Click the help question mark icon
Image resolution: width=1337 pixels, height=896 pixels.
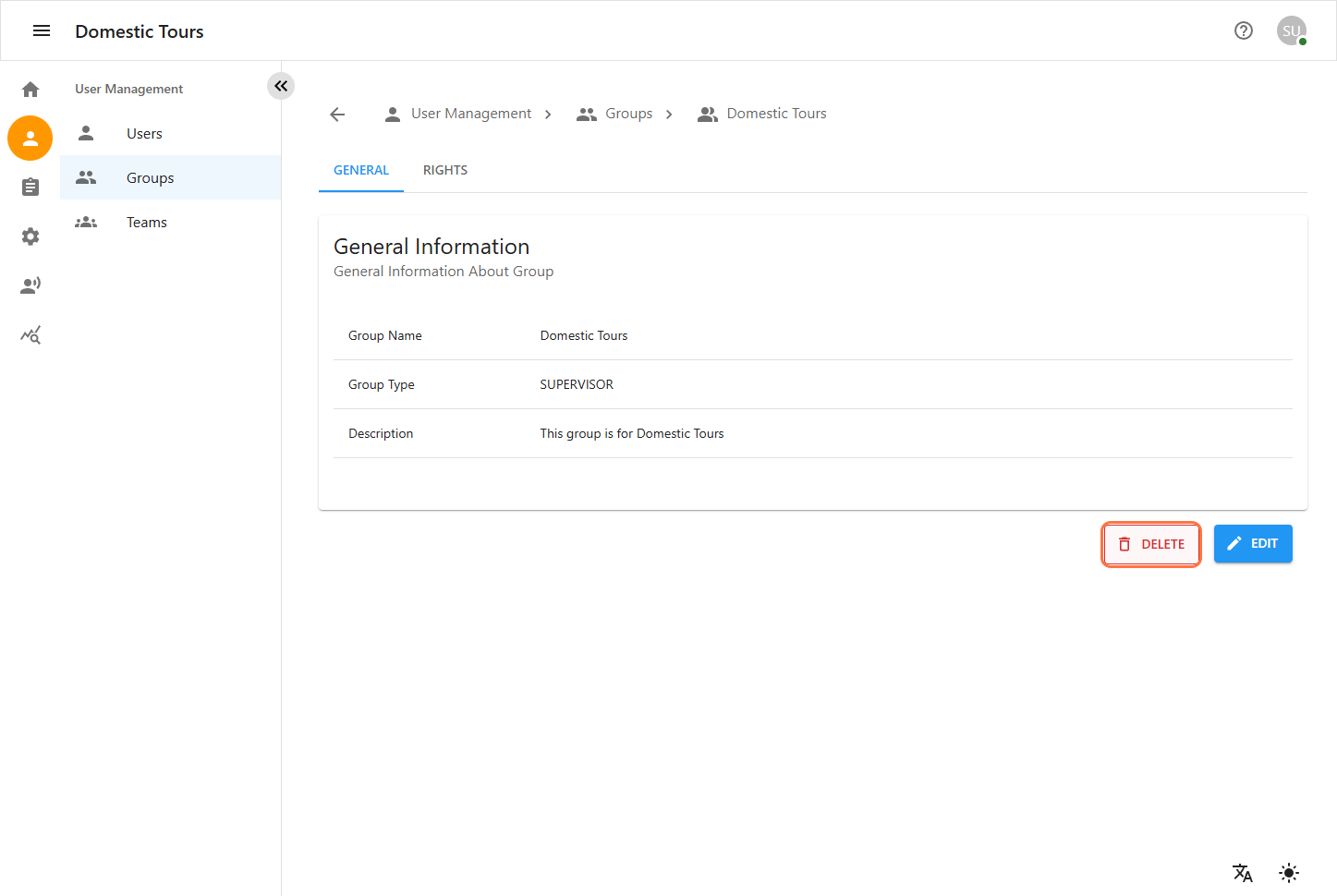pyautogui.click(x=1244, y=31)
